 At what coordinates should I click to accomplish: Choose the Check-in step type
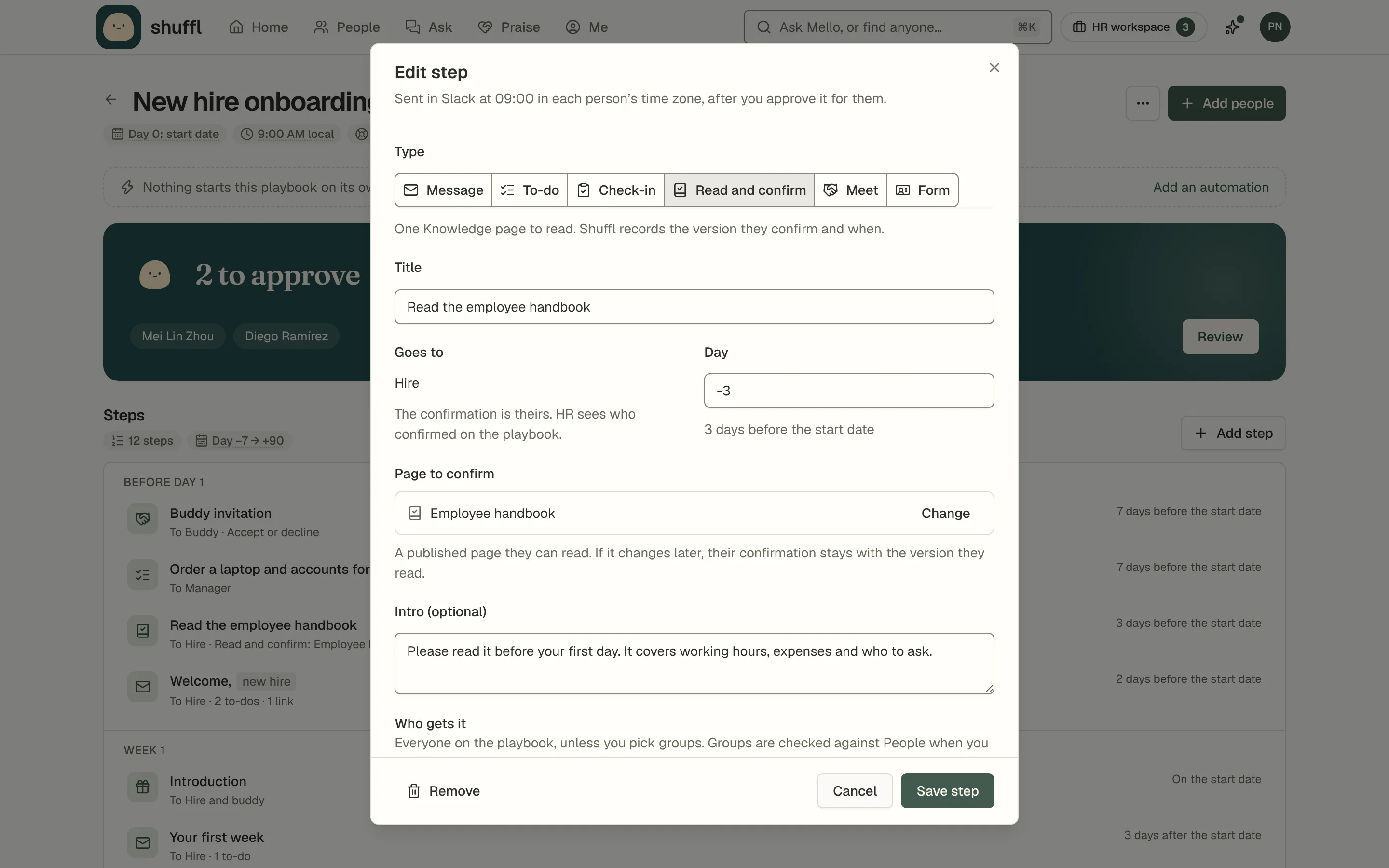[x=616, y=190]
